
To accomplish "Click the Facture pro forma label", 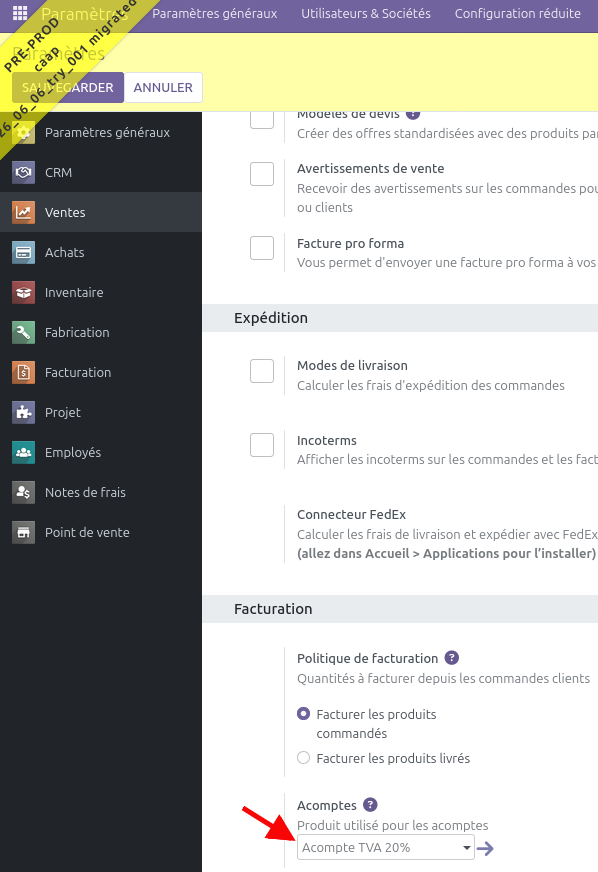I will pos(350,244).
